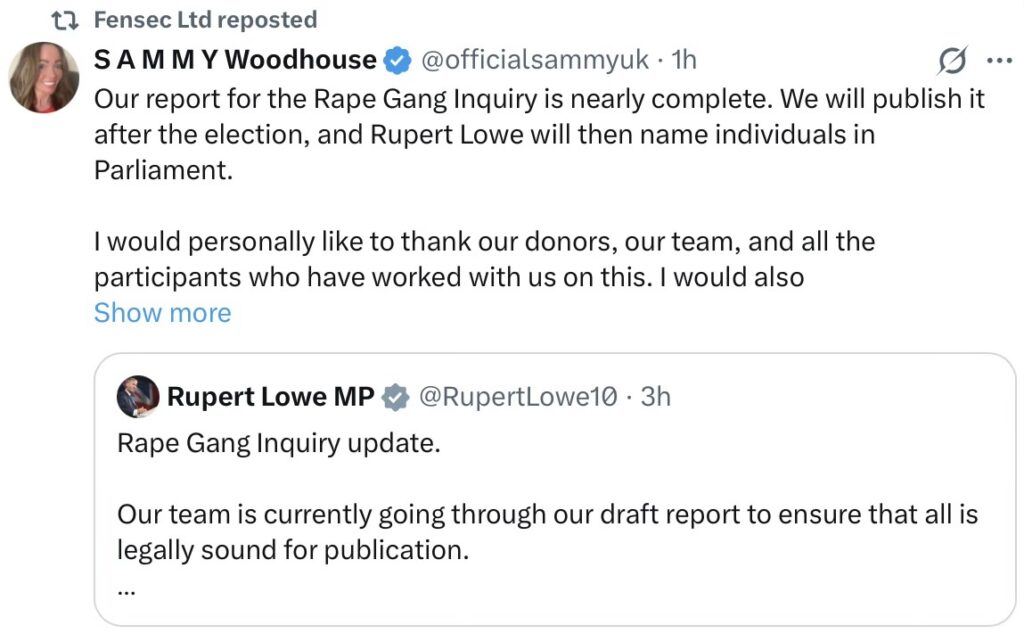Click the Rupert Lowe MP name
This screenshot has width=1024, height=642.
(x=270, y=397)
